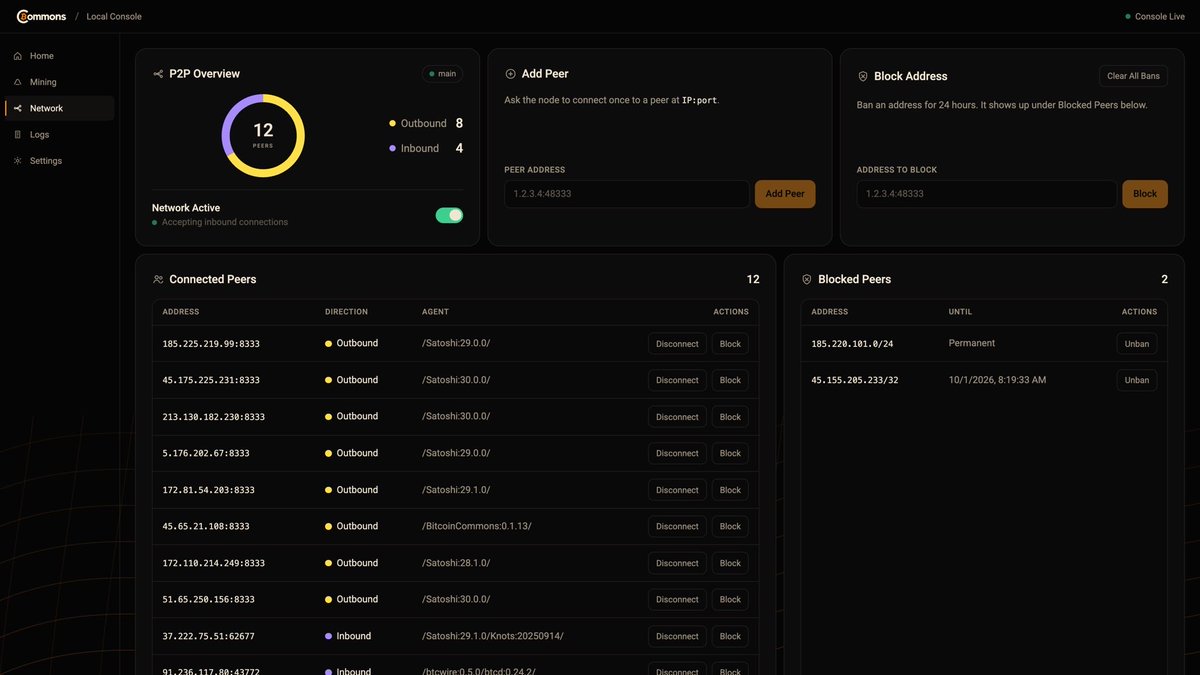Block peer 185.225.219.99:8333
Image resolution: width=1200 pixels, height=675 pixels.
click(x=730, y=344)
